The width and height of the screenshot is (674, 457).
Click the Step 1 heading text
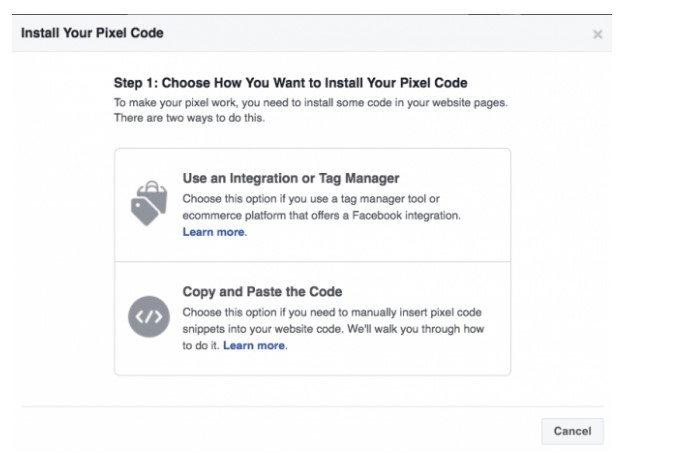pos(292,82)
